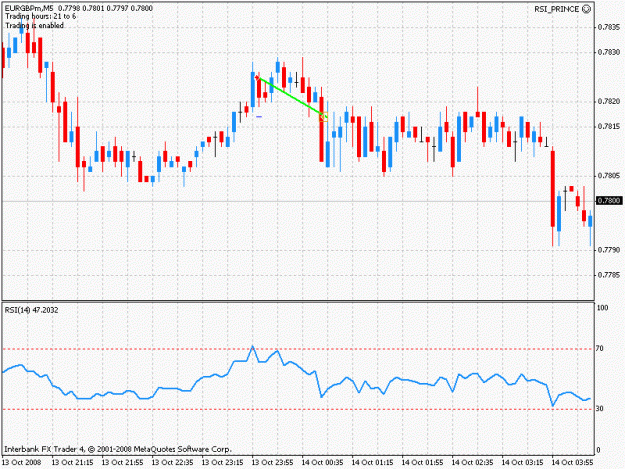Click the green trade trend line

pos(291,97)
